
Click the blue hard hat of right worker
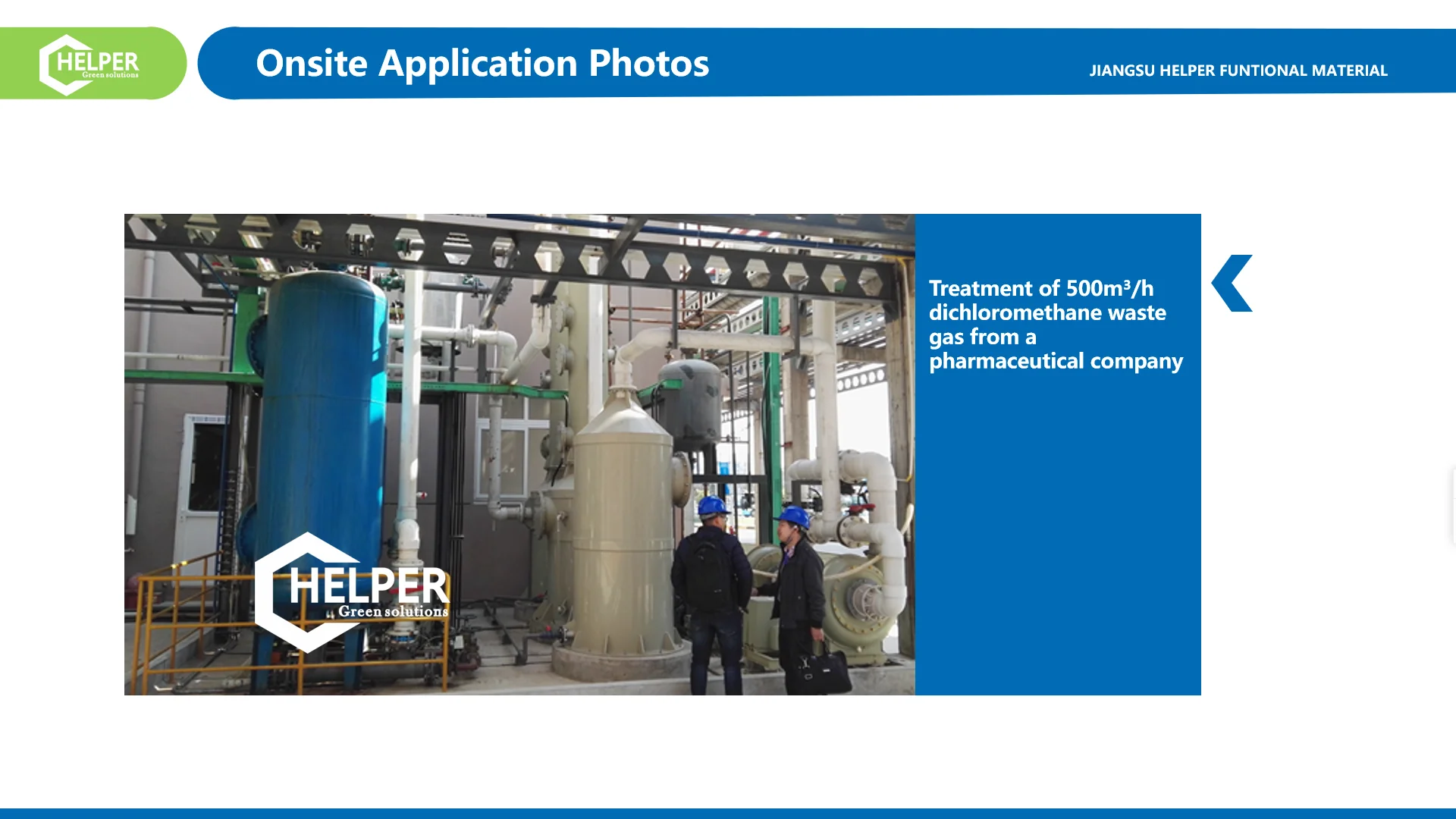point(794,516)
